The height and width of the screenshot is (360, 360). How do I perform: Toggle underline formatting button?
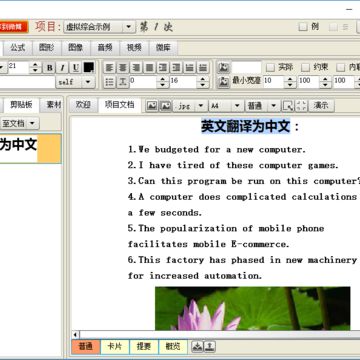click(x=76, y=68)
